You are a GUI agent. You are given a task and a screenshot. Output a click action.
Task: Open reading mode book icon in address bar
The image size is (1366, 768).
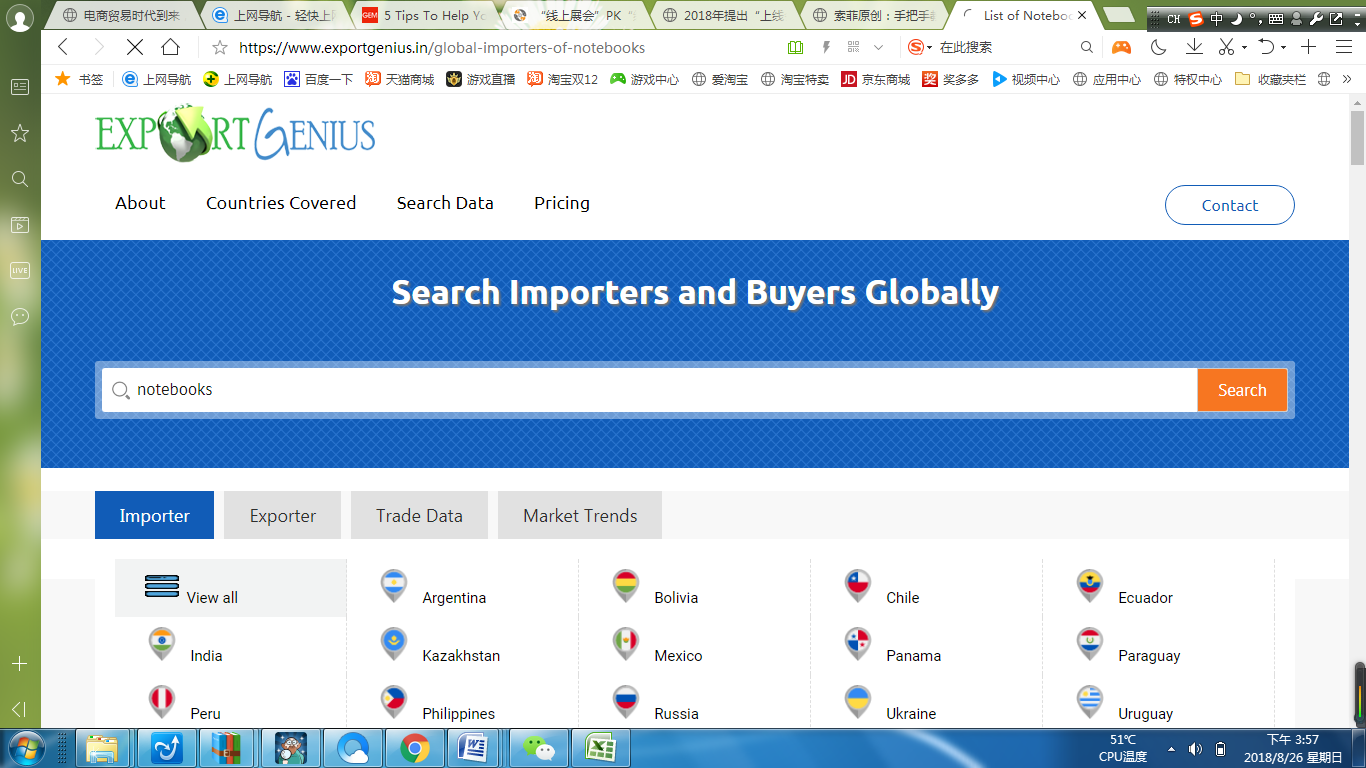[795, 47]
